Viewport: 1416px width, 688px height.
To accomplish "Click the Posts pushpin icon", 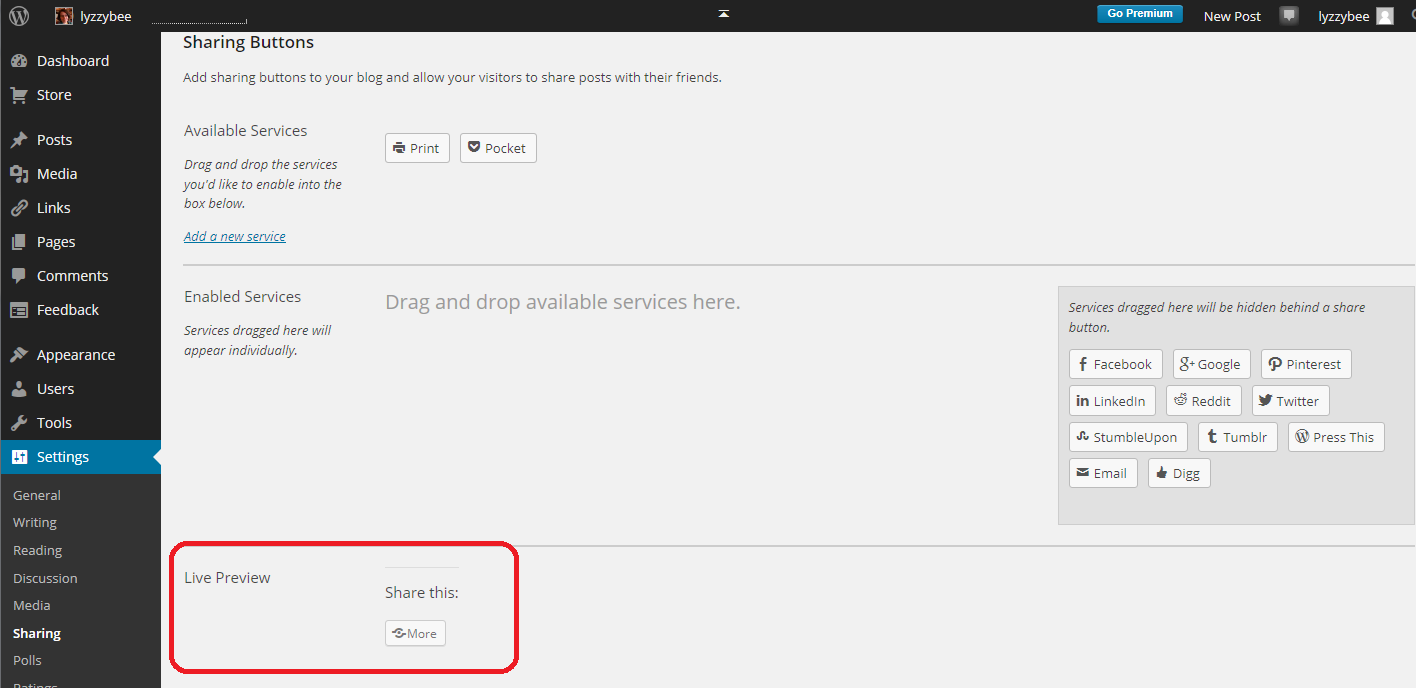I will [19, 140].
